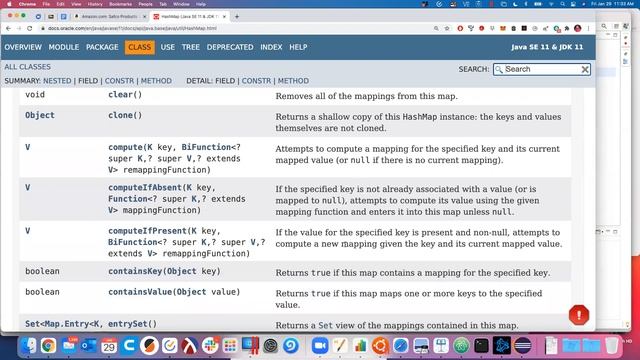Viewport: 640px width, 360px height.
Task: Jump to DETAIL METHOD link
Action: 293,81
